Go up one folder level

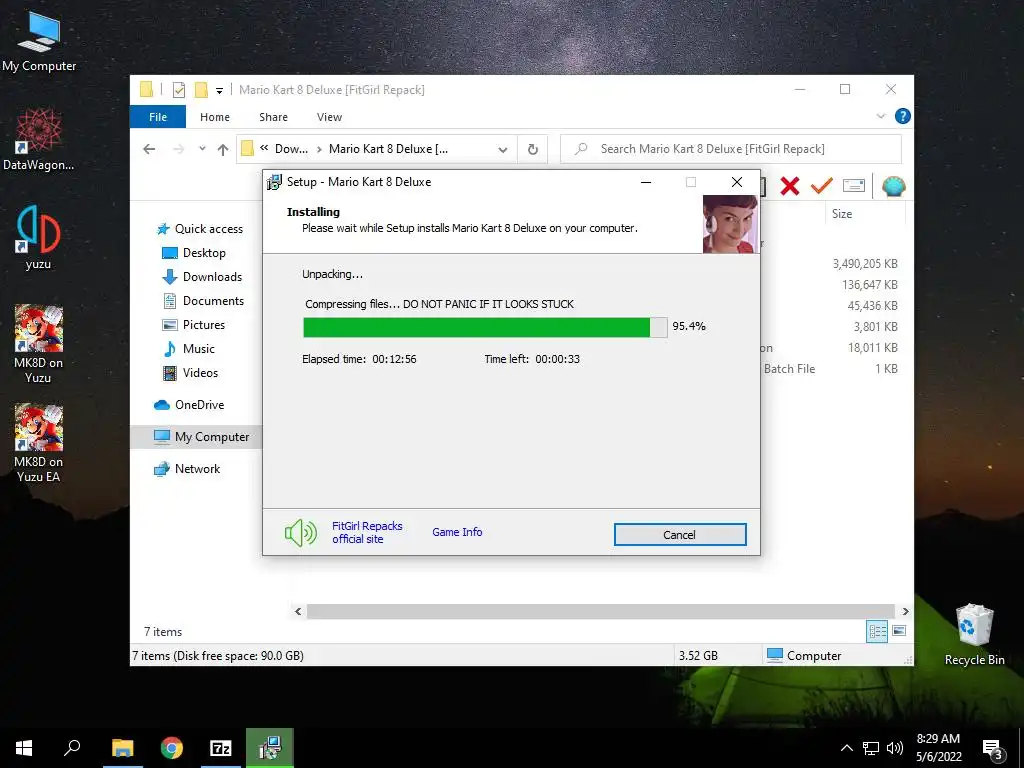223,149
